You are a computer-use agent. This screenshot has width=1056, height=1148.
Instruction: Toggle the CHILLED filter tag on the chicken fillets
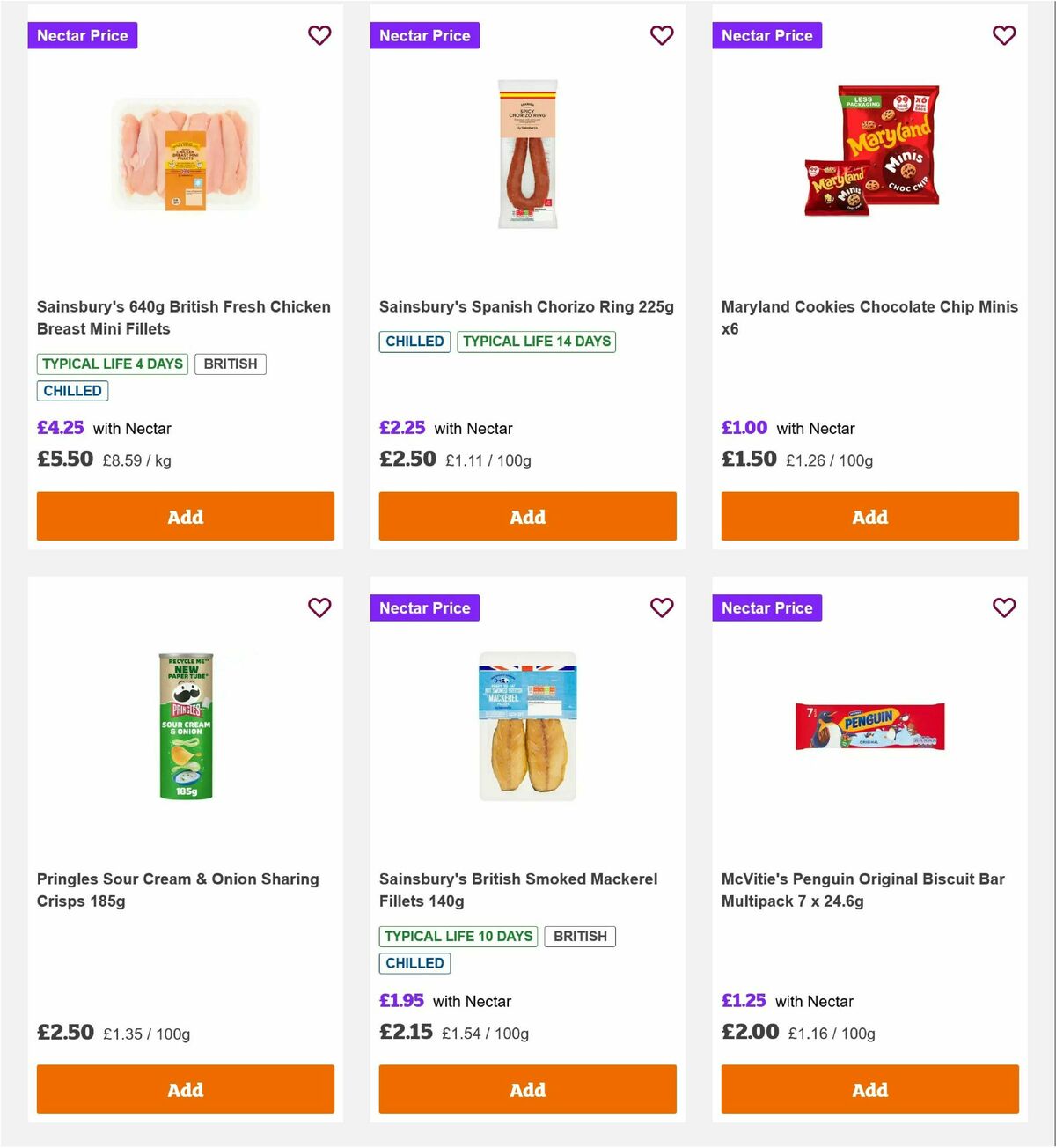72,390
